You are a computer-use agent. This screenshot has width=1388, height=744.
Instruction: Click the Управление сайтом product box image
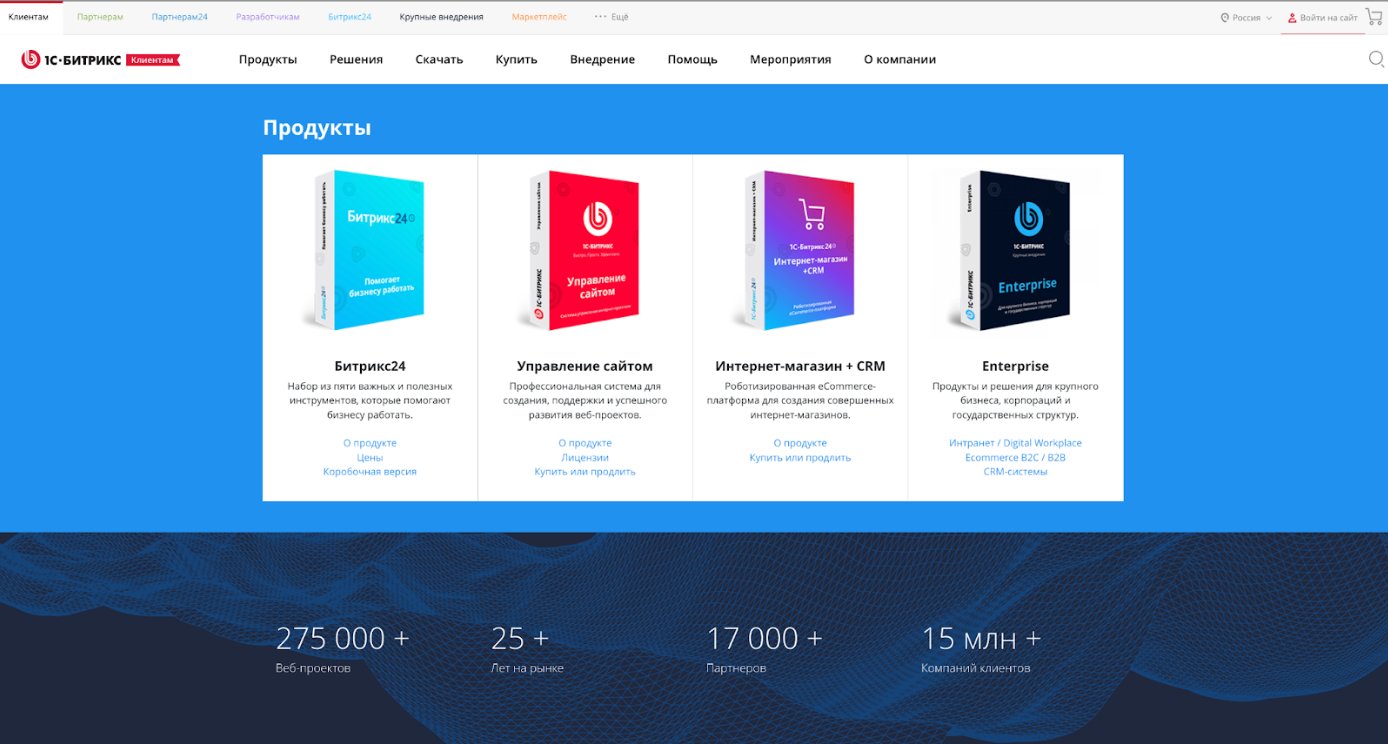585,250
